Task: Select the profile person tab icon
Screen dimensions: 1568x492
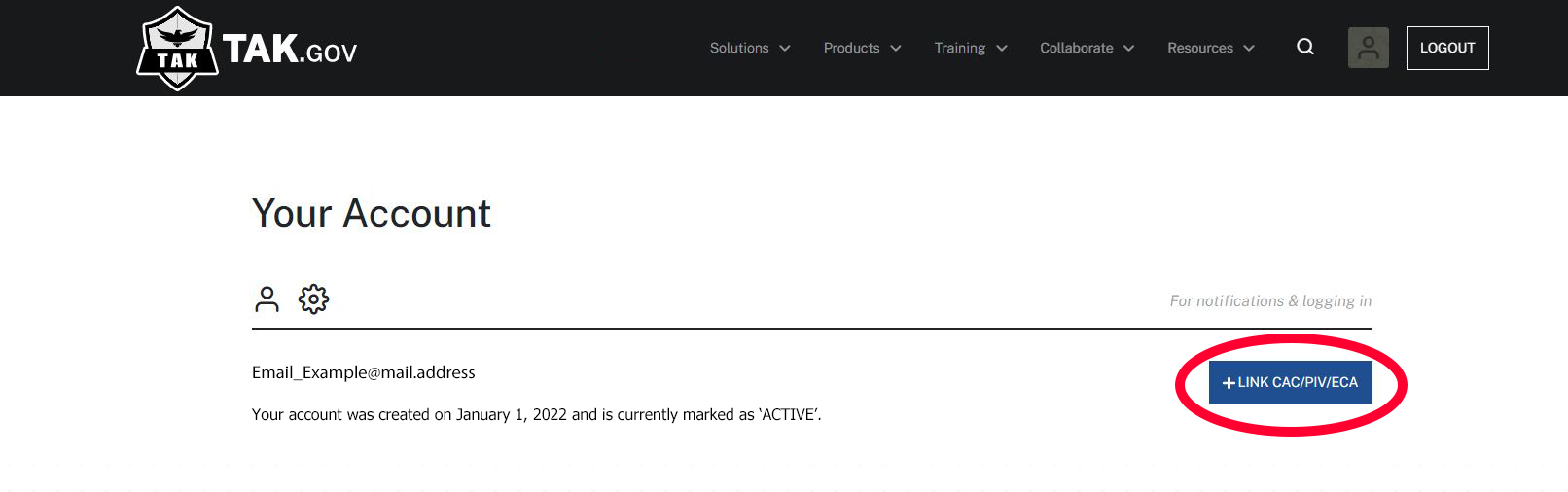Action: tap(267, 299)
